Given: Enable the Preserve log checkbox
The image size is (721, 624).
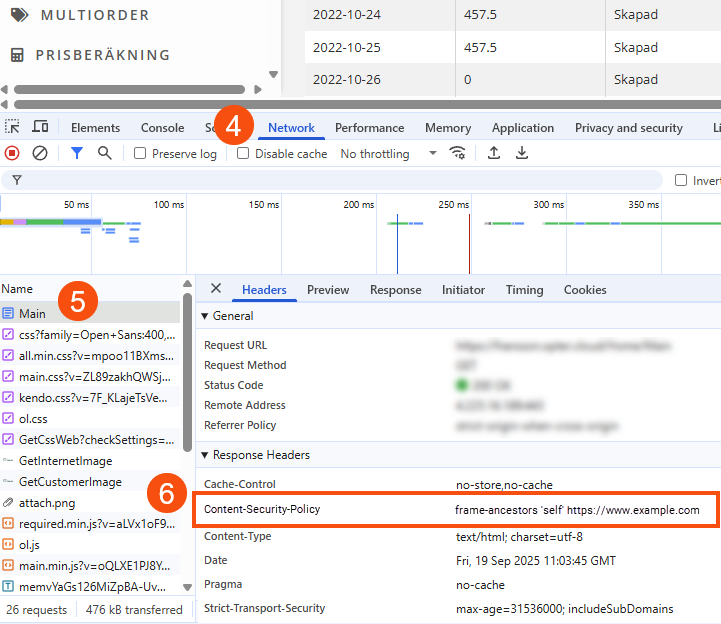Looking at the screenshot, I should point(141,154).
